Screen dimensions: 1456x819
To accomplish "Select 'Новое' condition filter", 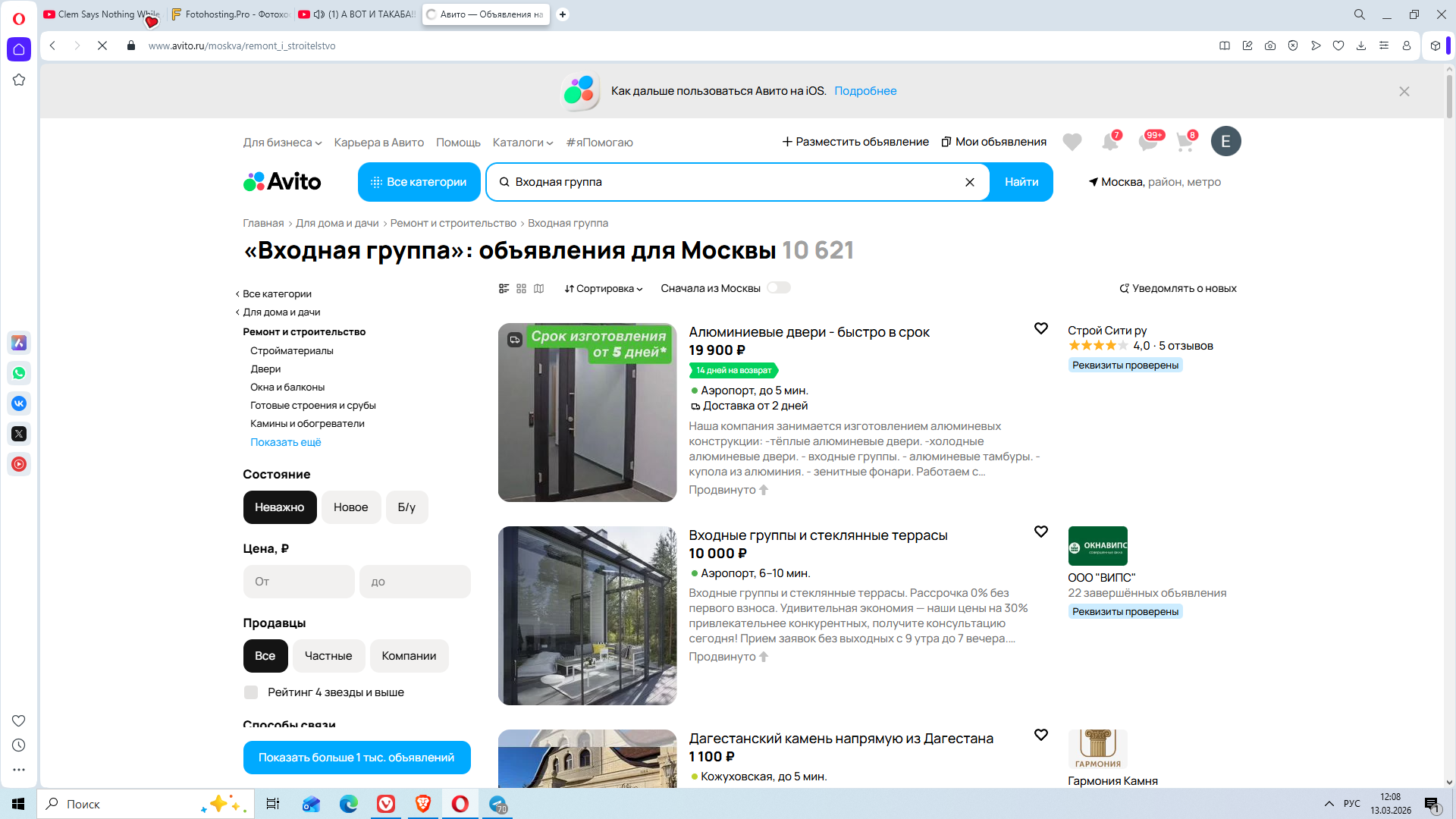I will pyautogui.click(x=350, y=507).
